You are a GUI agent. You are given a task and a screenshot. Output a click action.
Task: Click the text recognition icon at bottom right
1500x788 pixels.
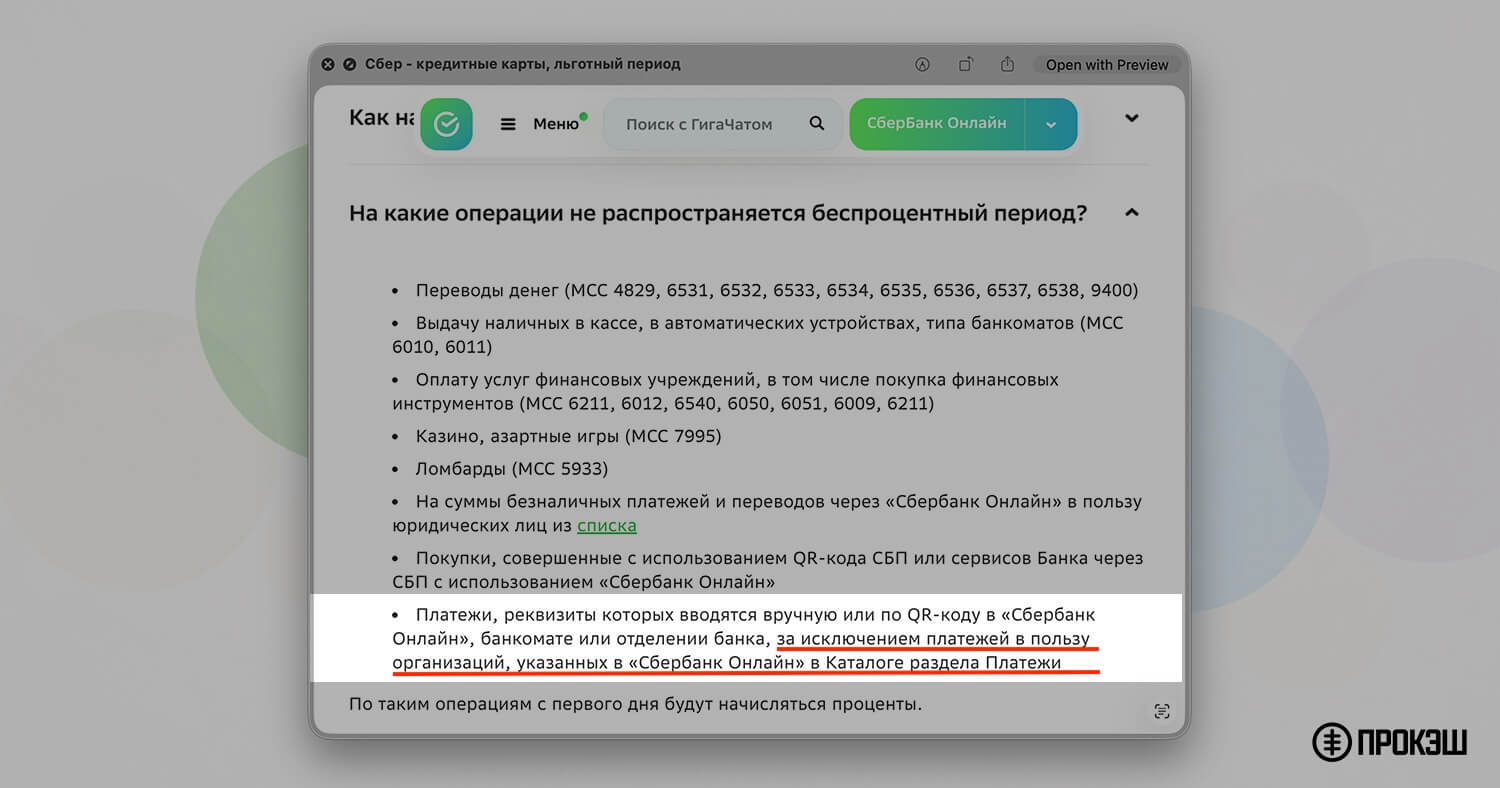click(x=1162, y=710)
